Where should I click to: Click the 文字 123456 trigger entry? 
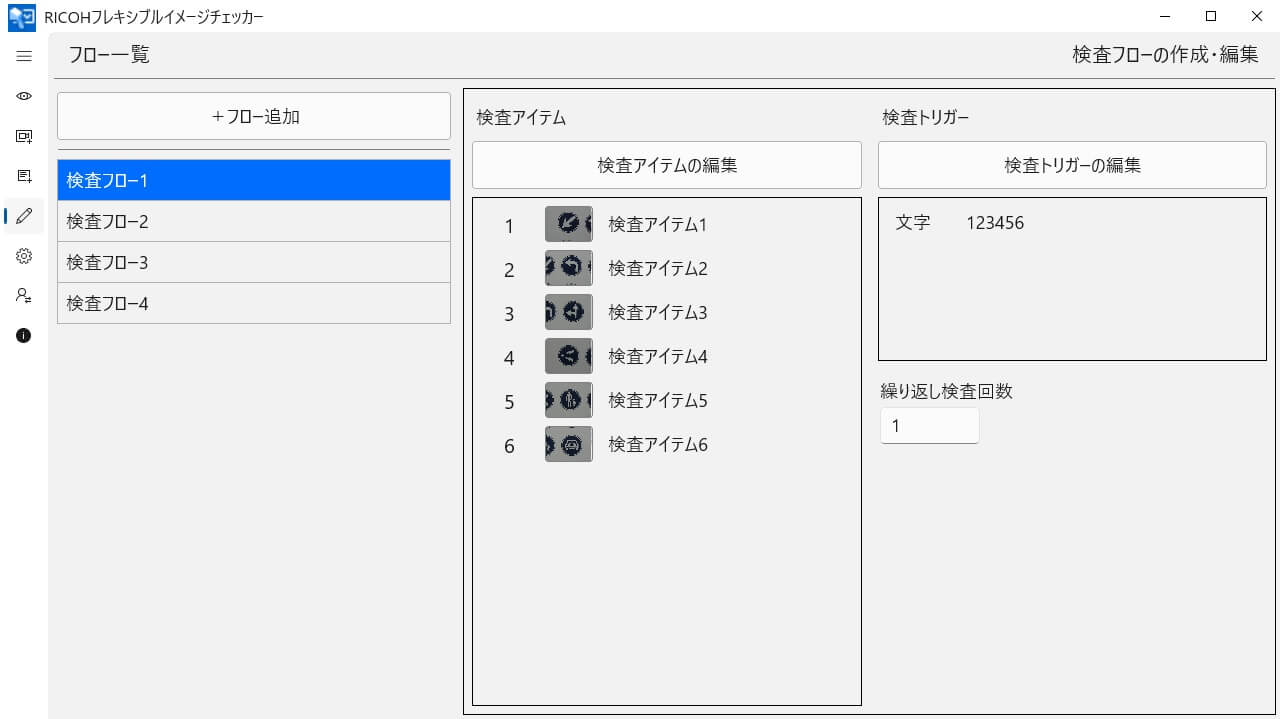point(960,223)
